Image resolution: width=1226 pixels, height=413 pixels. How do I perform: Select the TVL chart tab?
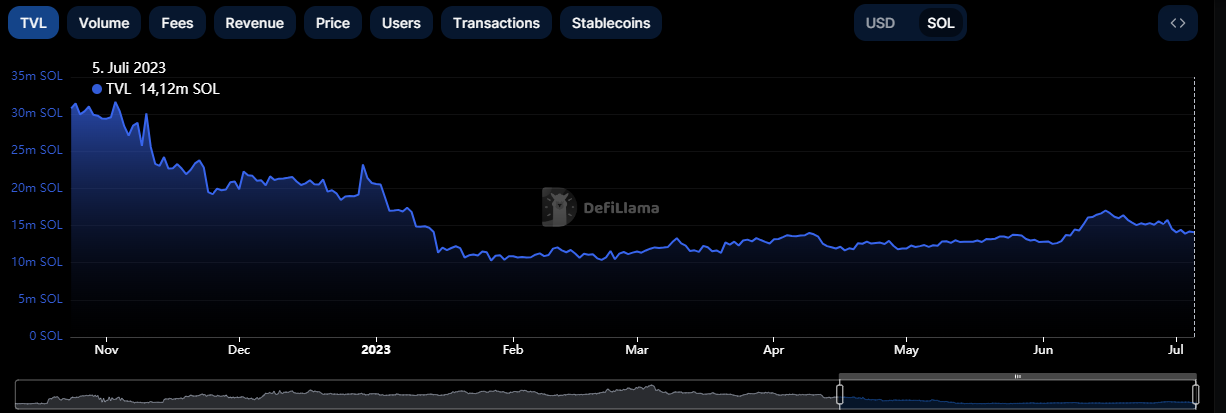(33, 22)
